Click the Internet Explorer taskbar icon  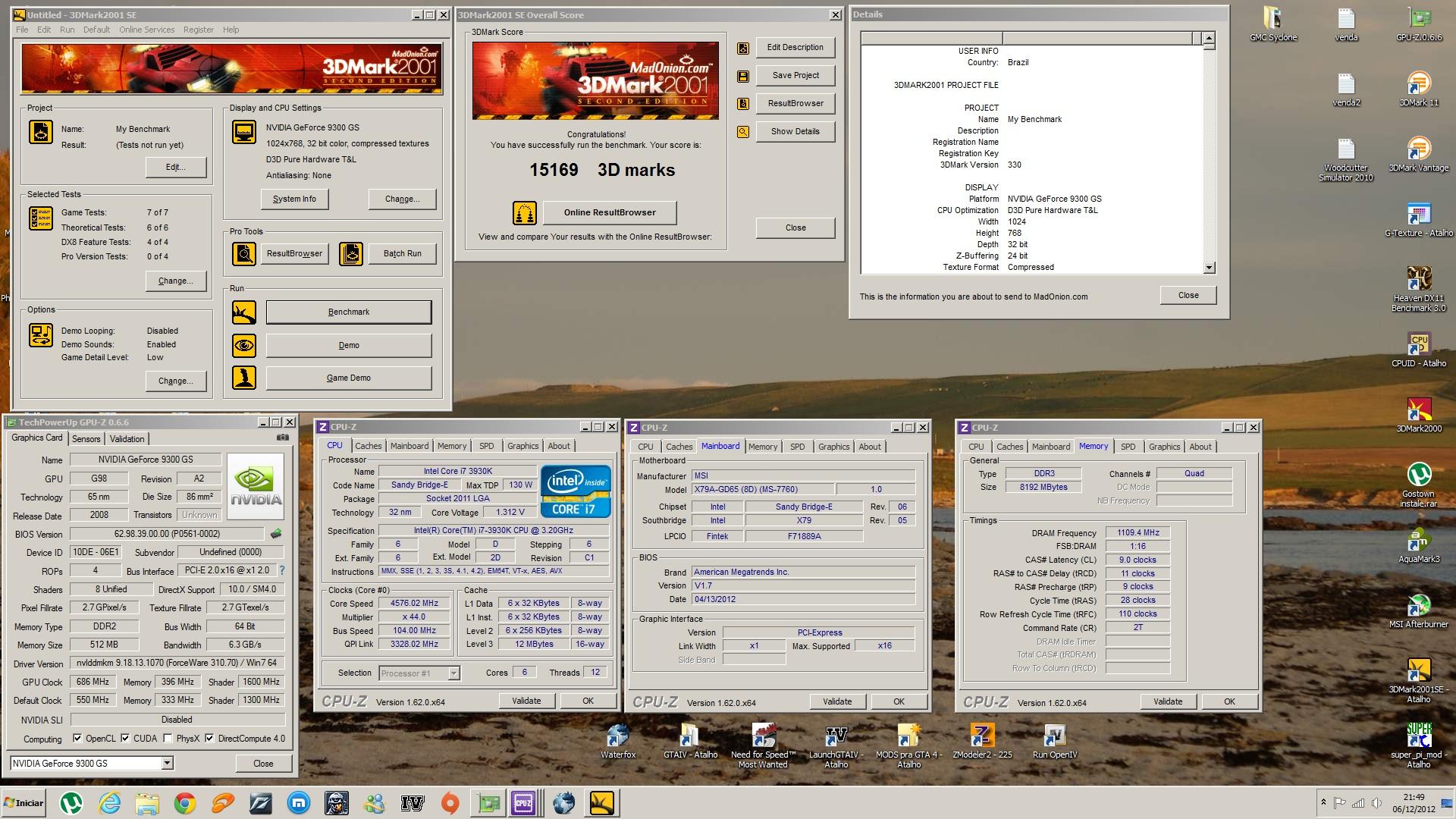click(x=109, y=803)
